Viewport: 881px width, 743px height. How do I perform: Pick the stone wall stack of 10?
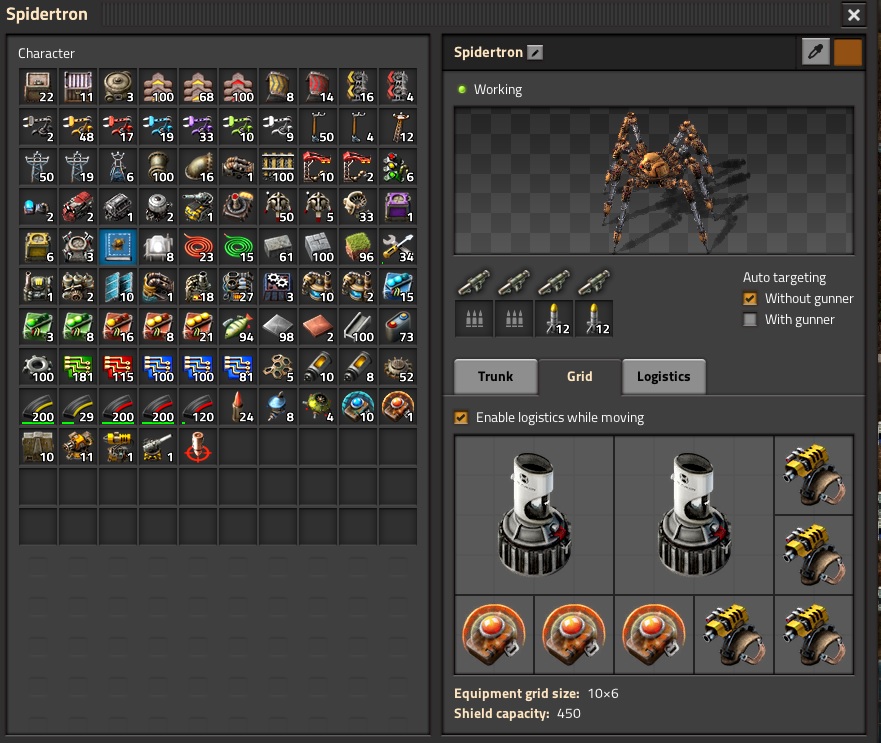click(38, 447)
